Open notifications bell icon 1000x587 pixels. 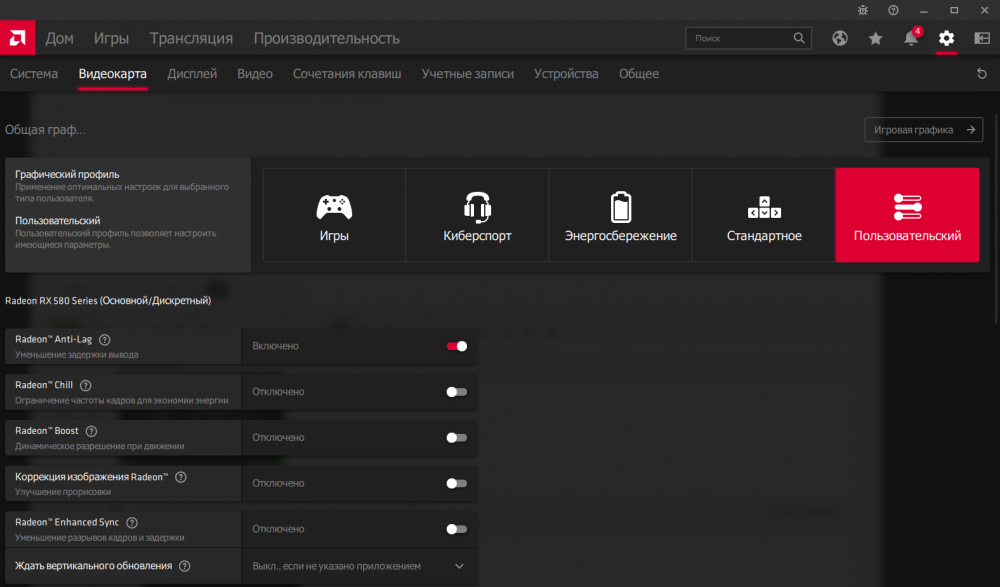coord(911,38)
